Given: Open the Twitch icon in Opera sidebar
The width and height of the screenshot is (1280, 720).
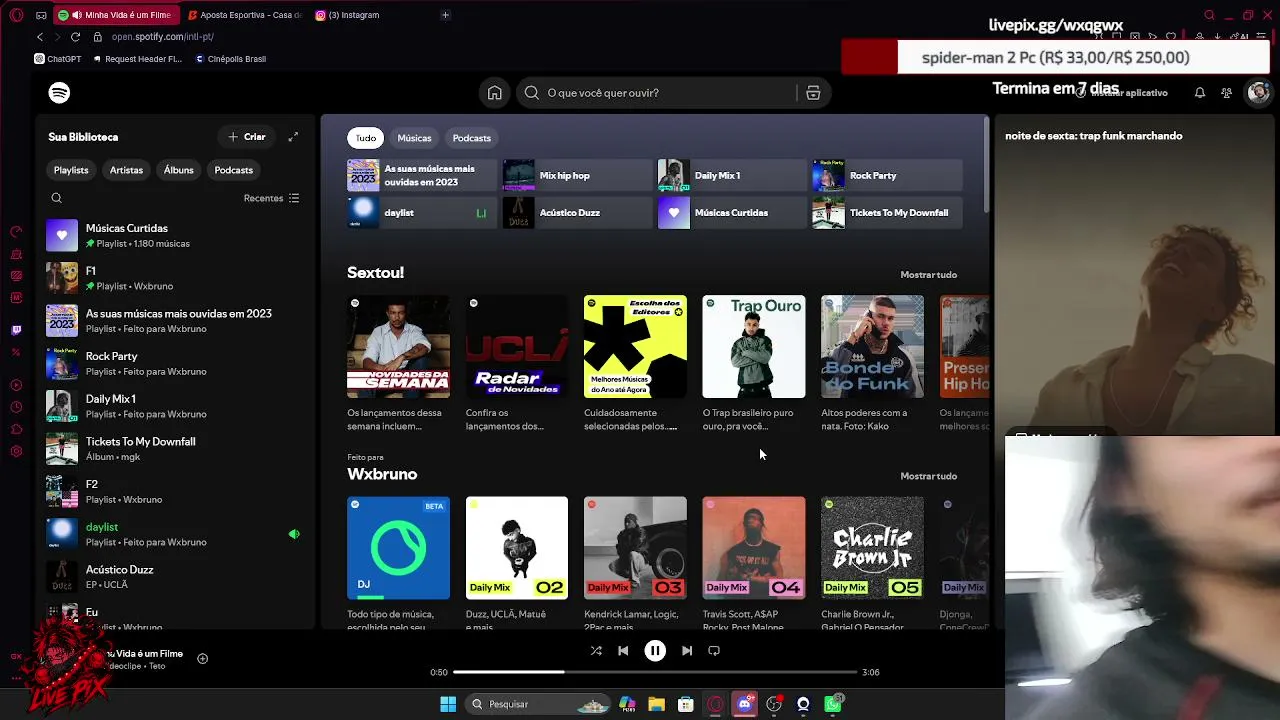Looking at the screenshot, I should [x=16, y=330].
